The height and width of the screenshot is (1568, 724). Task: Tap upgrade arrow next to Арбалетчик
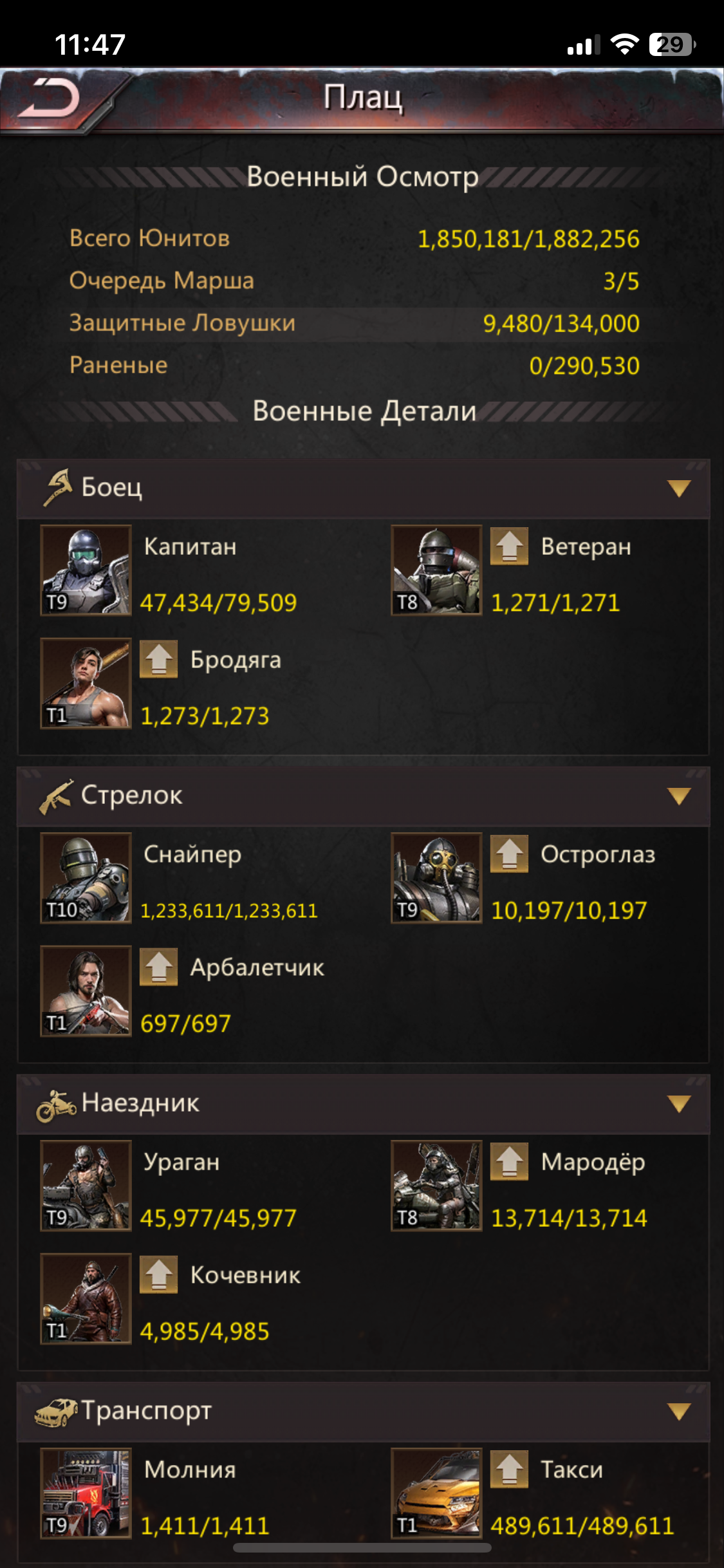[x=158, y=967]
